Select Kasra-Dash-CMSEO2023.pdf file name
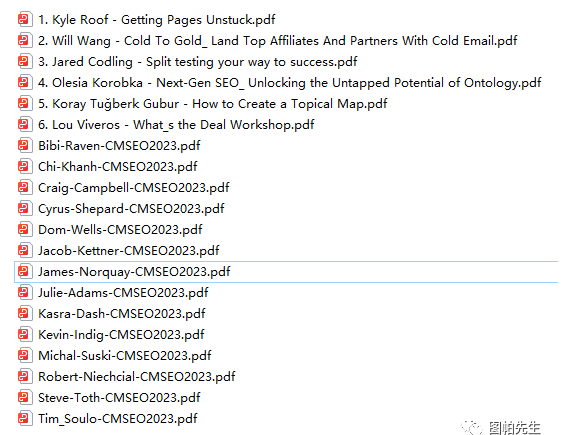The height and width of the screenshot is (435, 572). pos(121,313)
